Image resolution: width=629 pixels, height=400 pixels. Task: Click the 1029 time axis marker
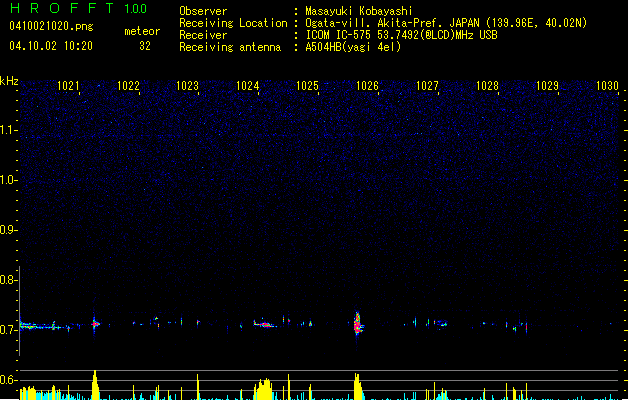pyautogui.click(x=547, y=85)
